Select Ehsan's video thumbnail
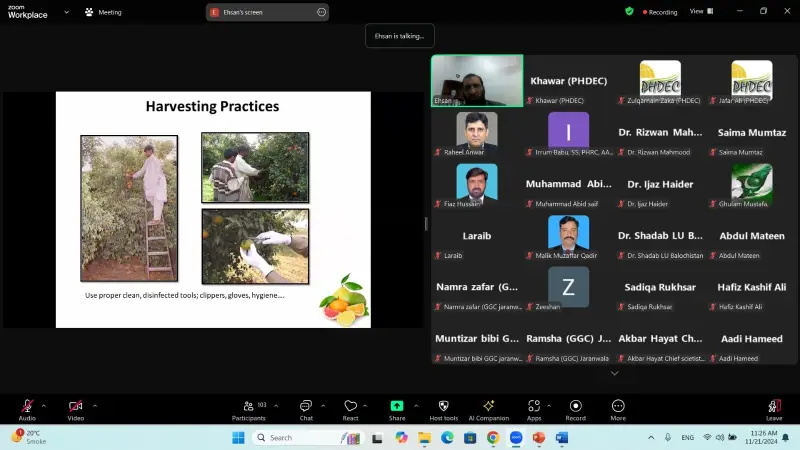This screenshot has width=800, height=450. [477, 80]
